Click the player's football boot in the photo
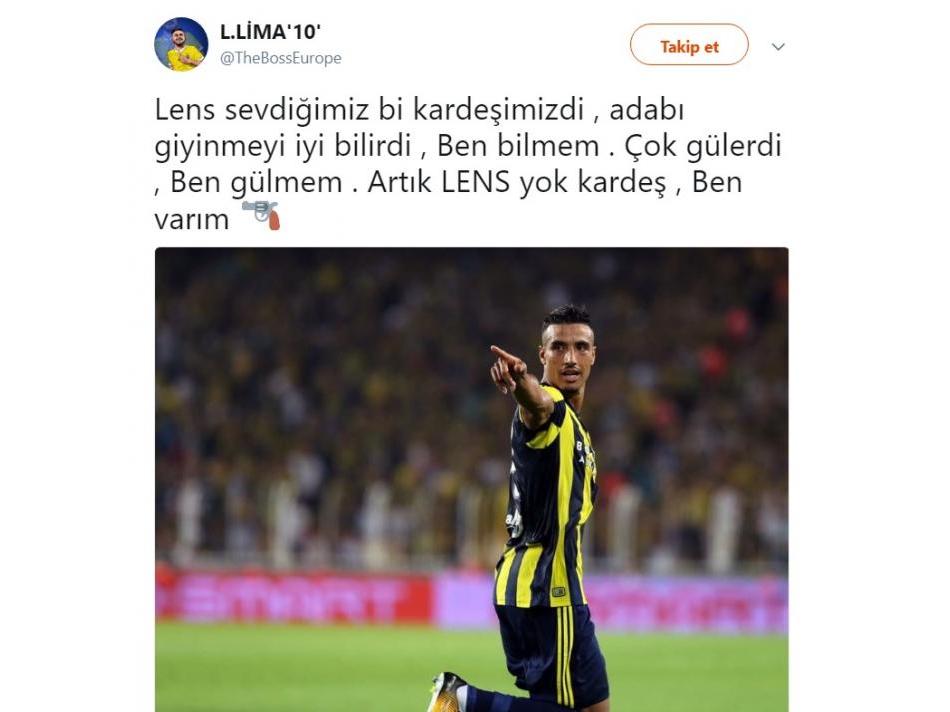950x712 pixels. pyautogui.click(x=445, y=692)
